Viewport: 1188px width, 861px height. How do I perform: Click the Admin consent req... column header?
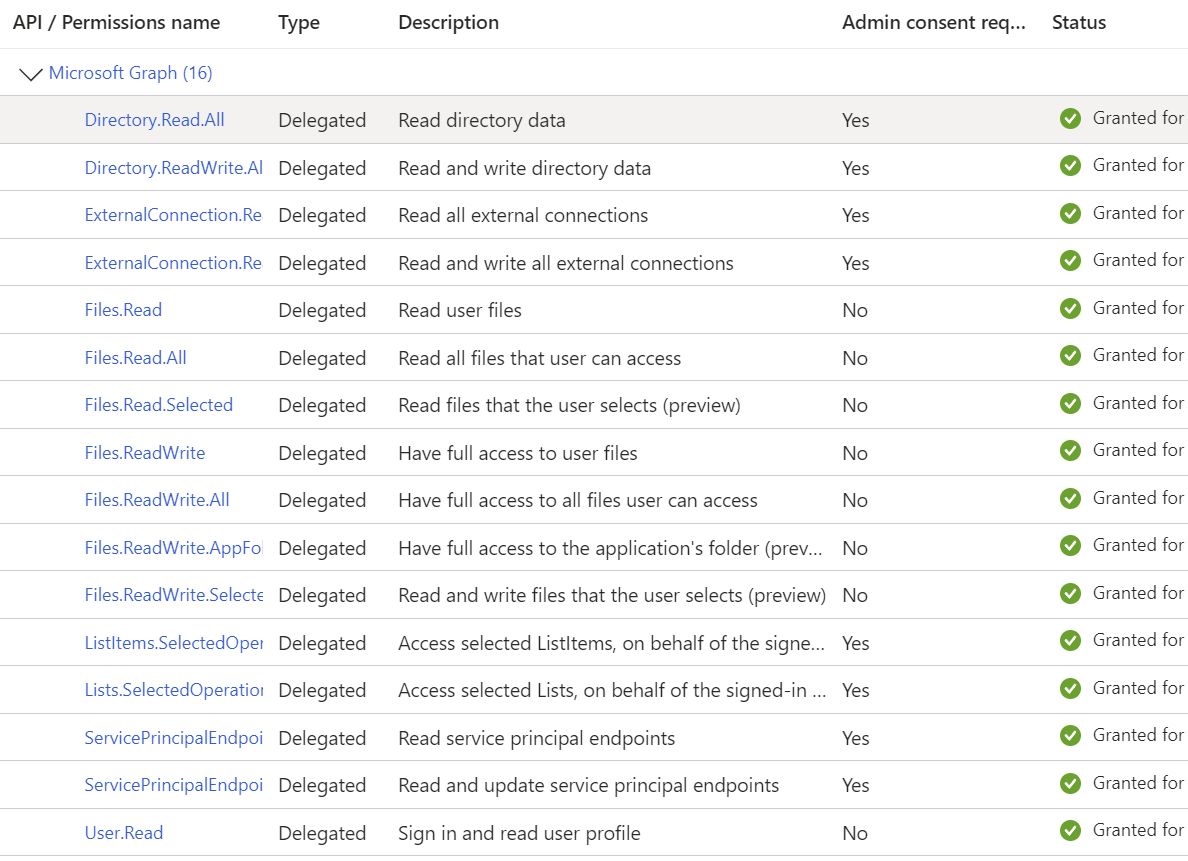(x=934, y=23)
